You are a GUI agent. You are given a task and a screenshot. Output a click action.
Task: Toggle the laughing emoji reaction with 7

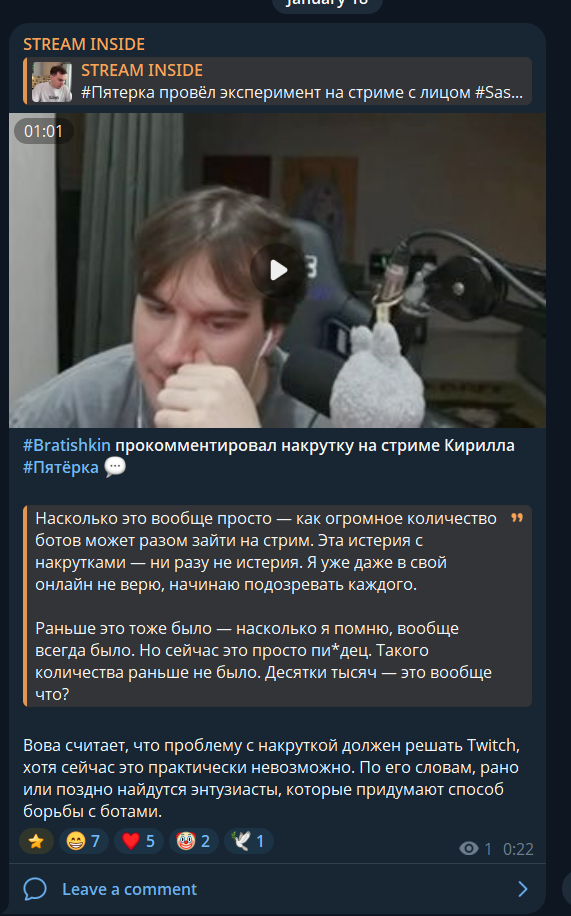(84, 841)
